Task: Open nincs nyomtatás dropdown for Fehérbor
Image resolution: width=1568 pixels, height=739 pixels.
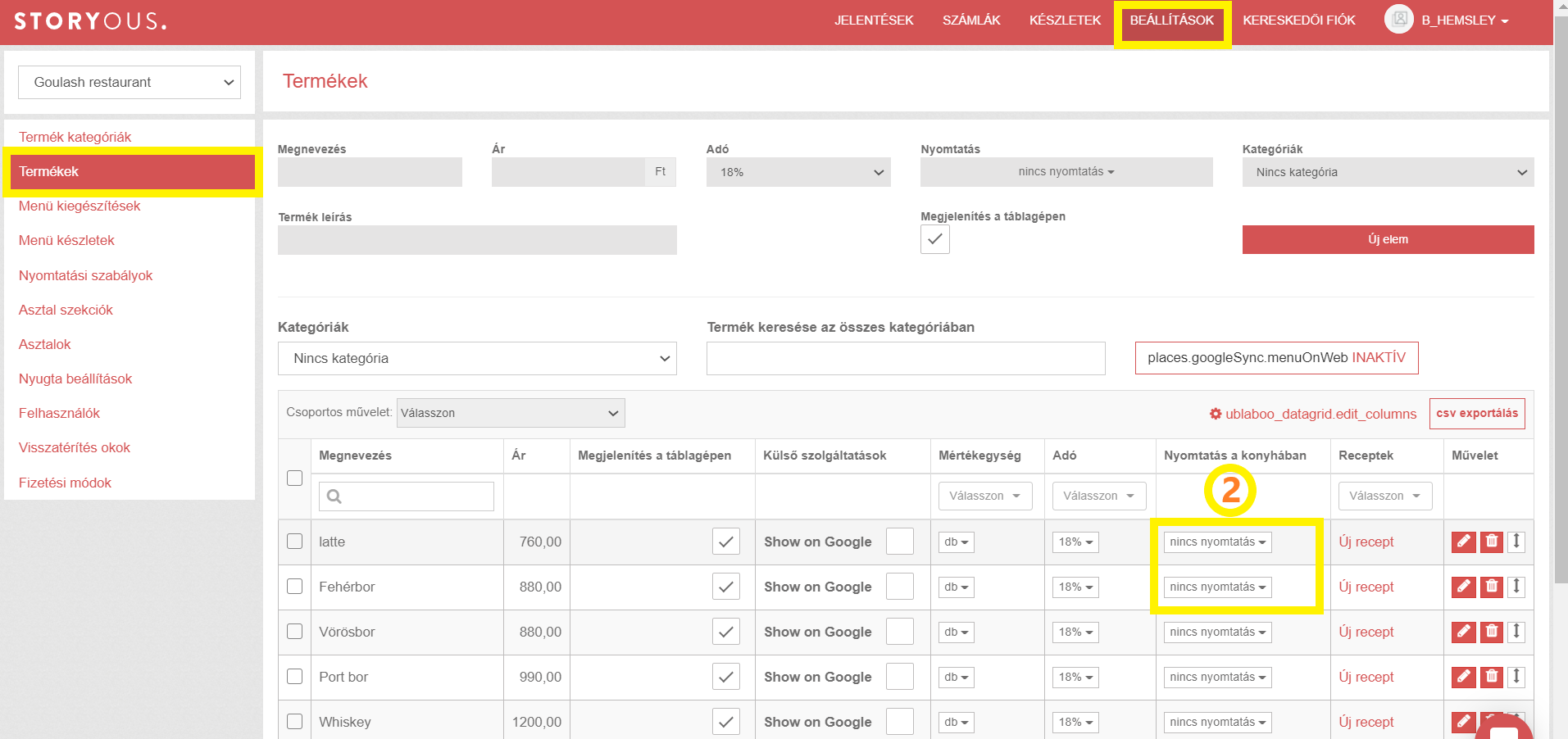Action: [x=1217, y=587]
